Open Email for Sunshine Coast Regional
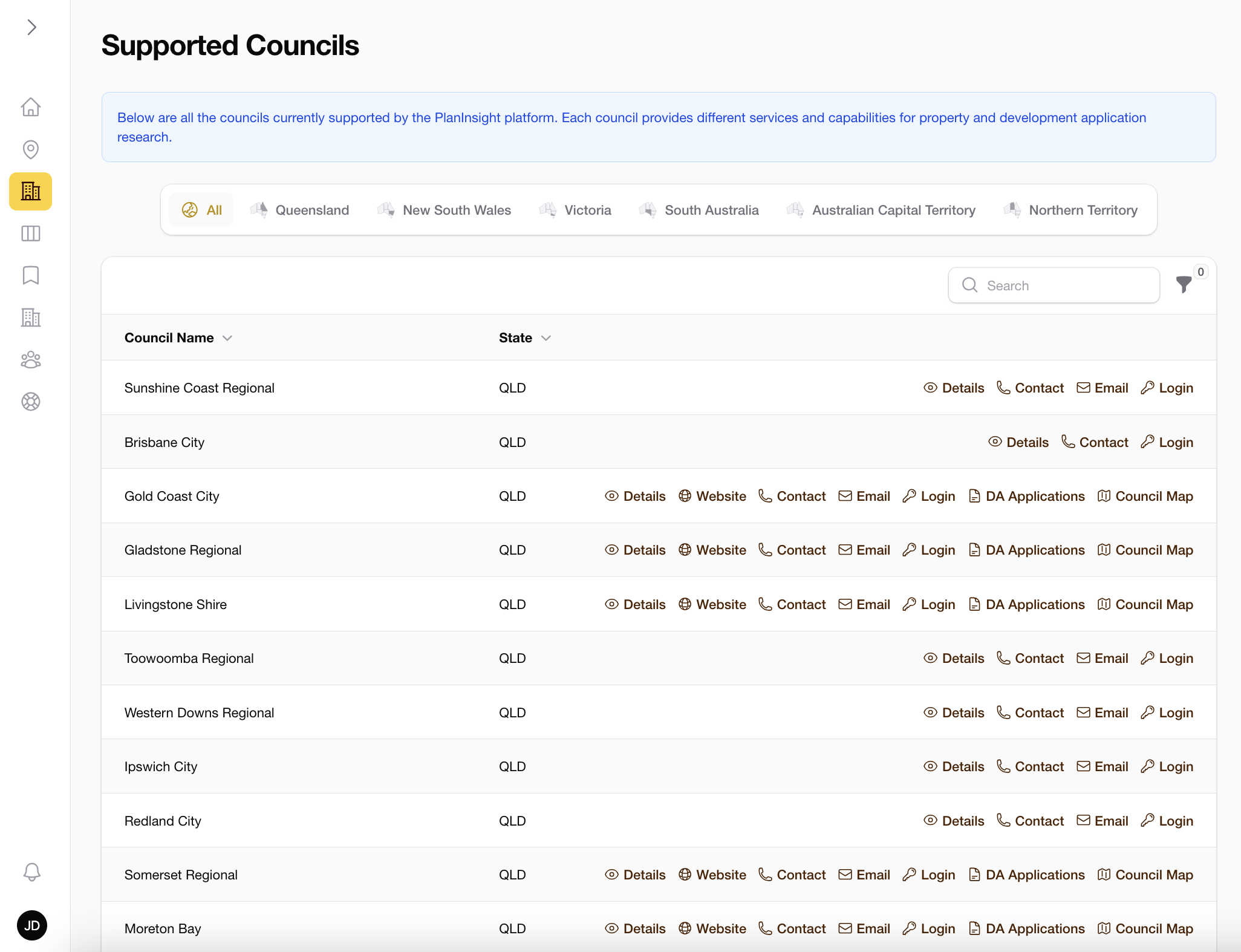 coord(1103,388)
